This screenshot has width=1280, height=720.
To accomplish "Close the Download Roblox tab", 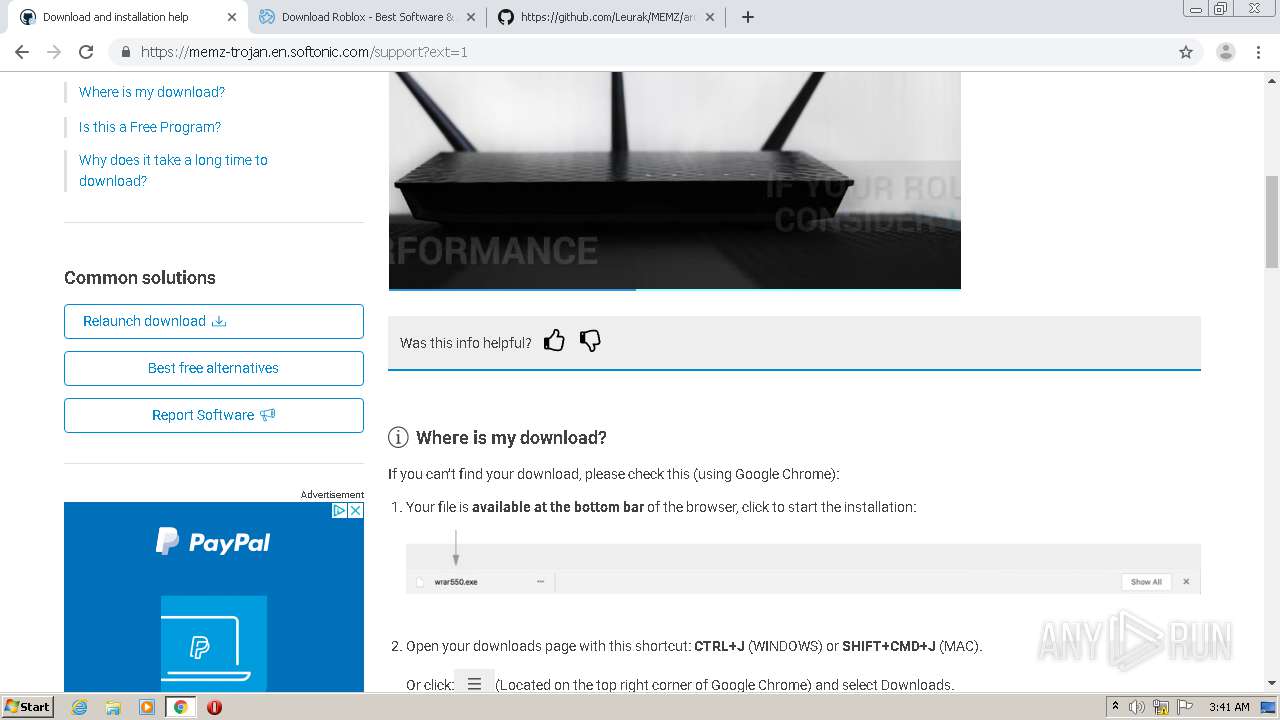I will pyautogui.click(x=471, y=17).
